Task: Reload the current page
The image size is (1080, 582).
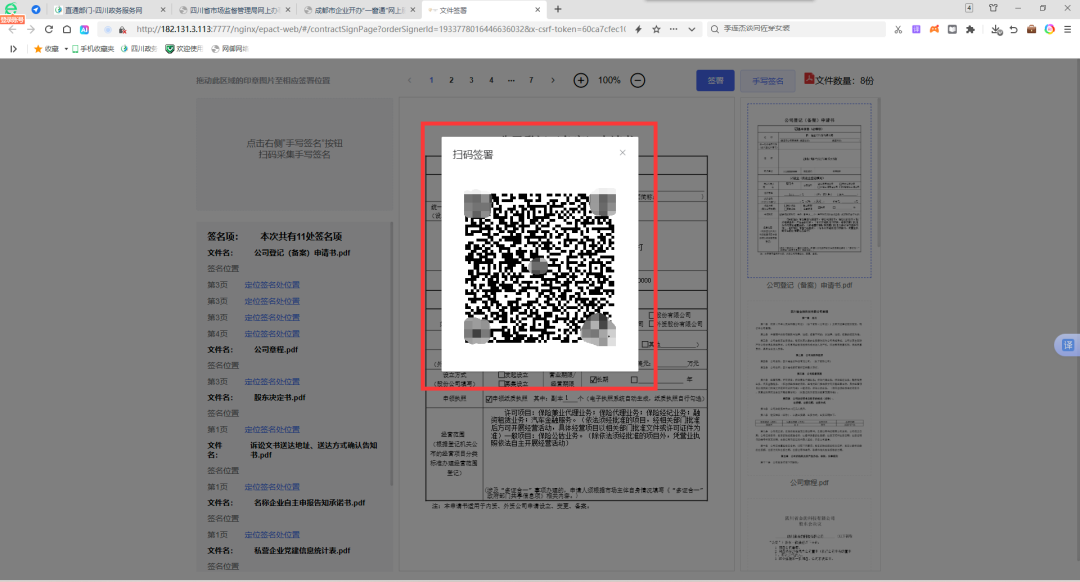Action: coord(48,30)
